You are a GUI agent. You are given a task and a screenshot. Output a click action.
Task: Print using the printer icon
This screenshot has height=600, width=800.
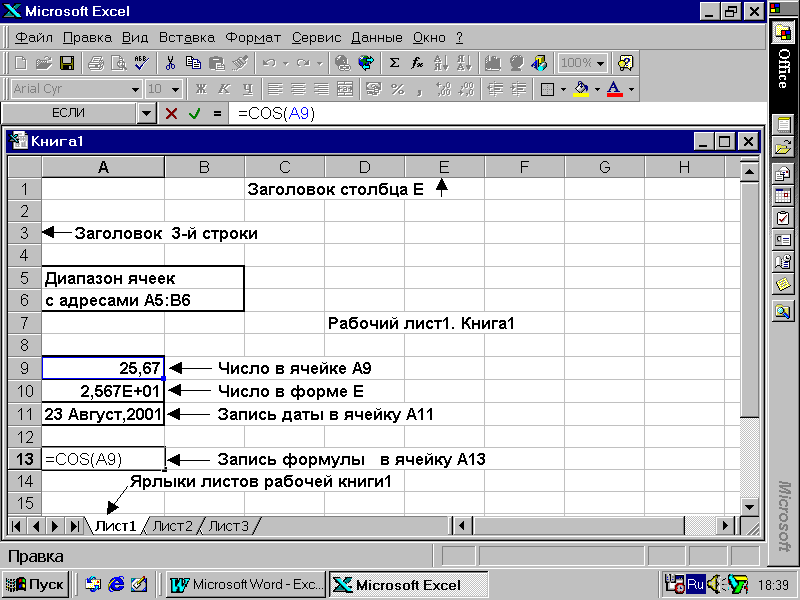click(x=95, y=63)
